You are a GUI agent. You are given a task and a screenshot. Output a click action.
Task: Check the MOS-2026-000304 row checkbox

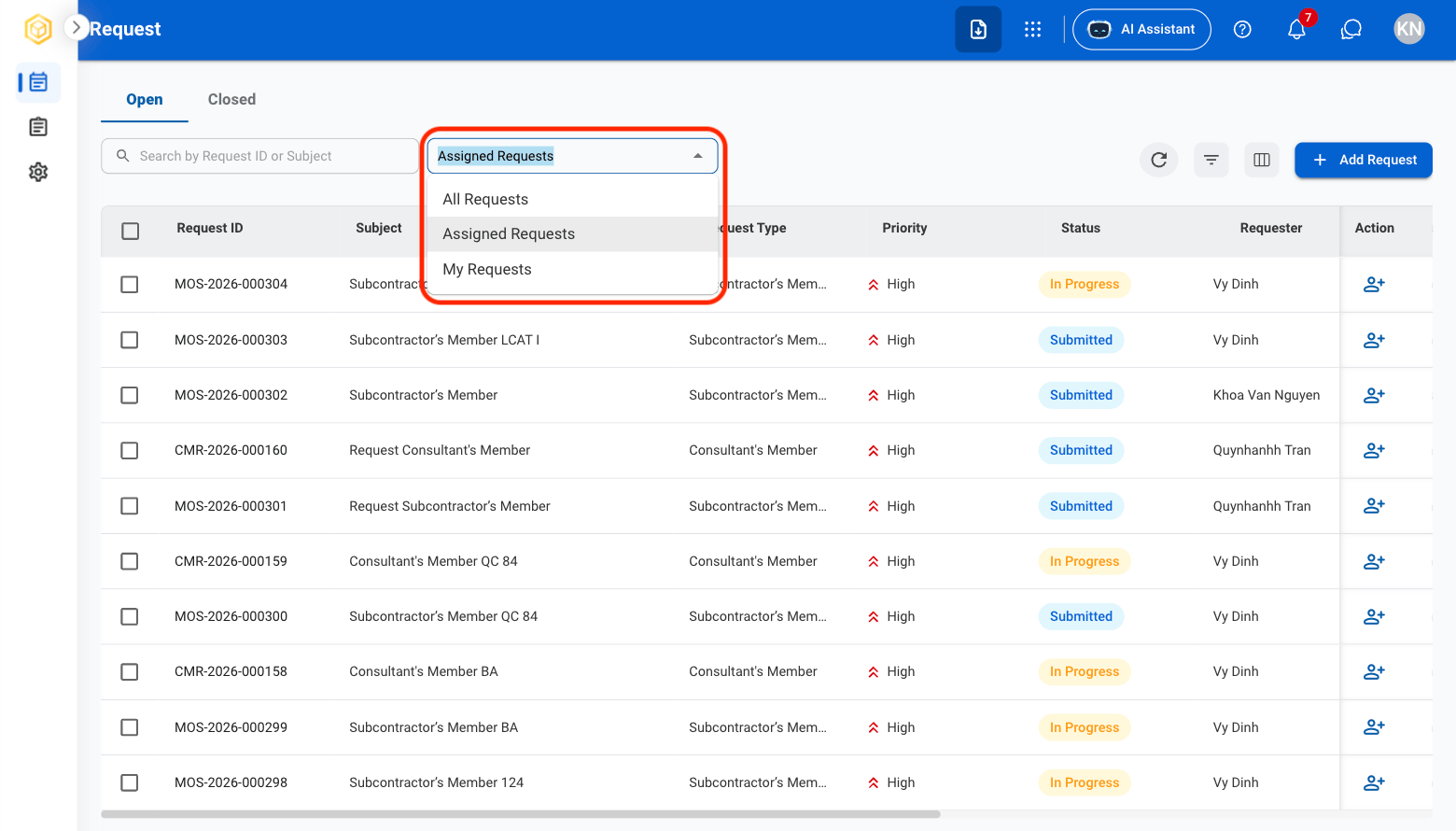click(130, 285)
